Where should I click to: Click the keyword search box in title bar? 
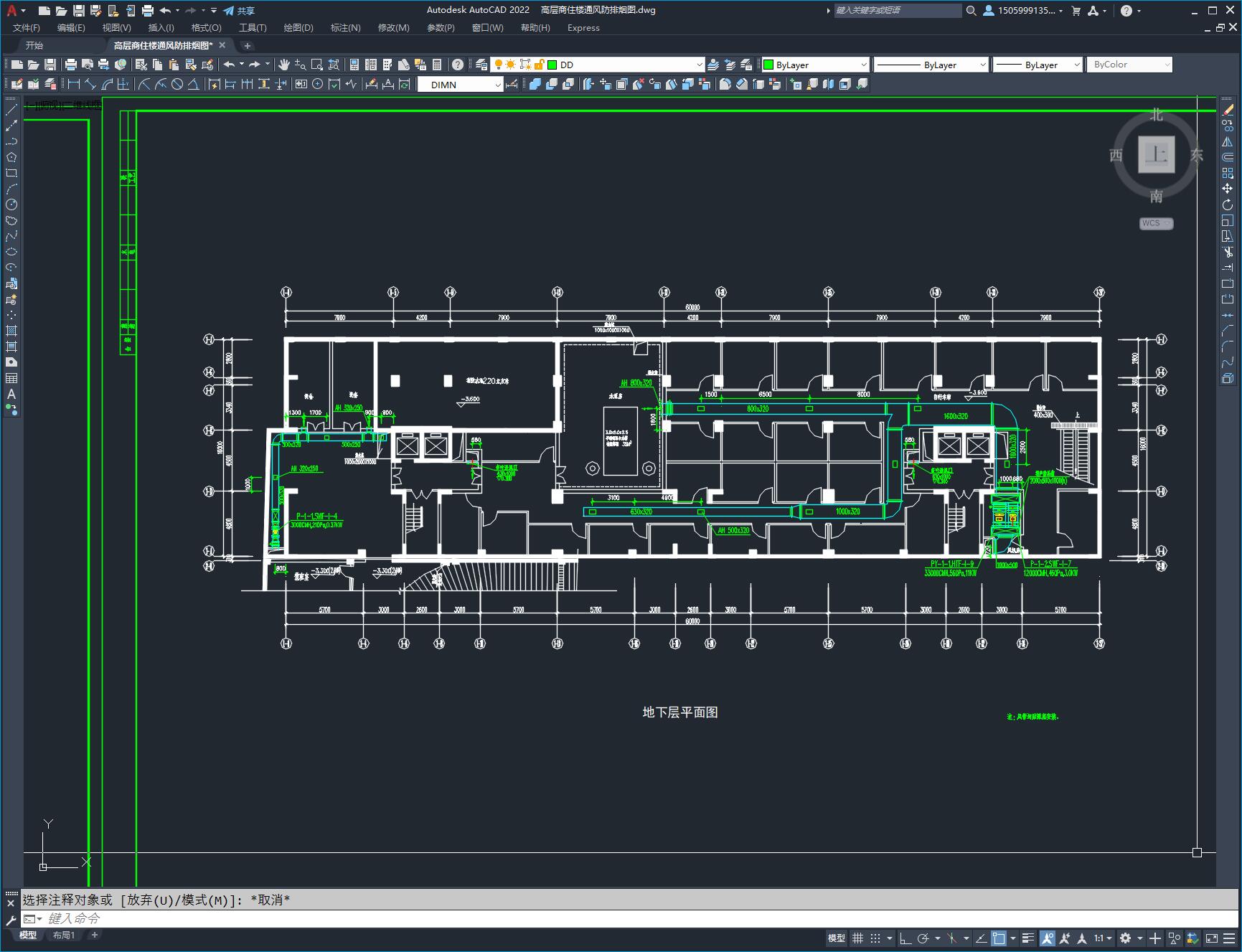[898, 11]
